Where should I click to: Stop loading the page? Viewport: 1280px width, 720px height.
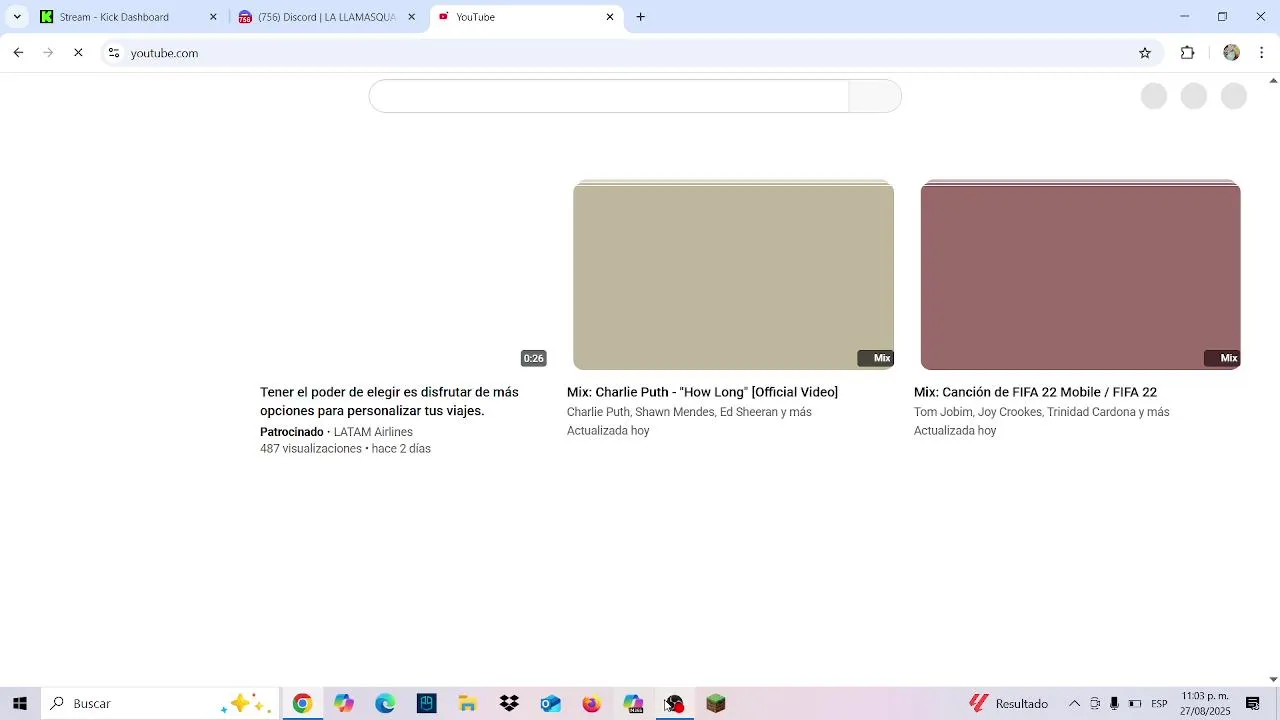78,53
